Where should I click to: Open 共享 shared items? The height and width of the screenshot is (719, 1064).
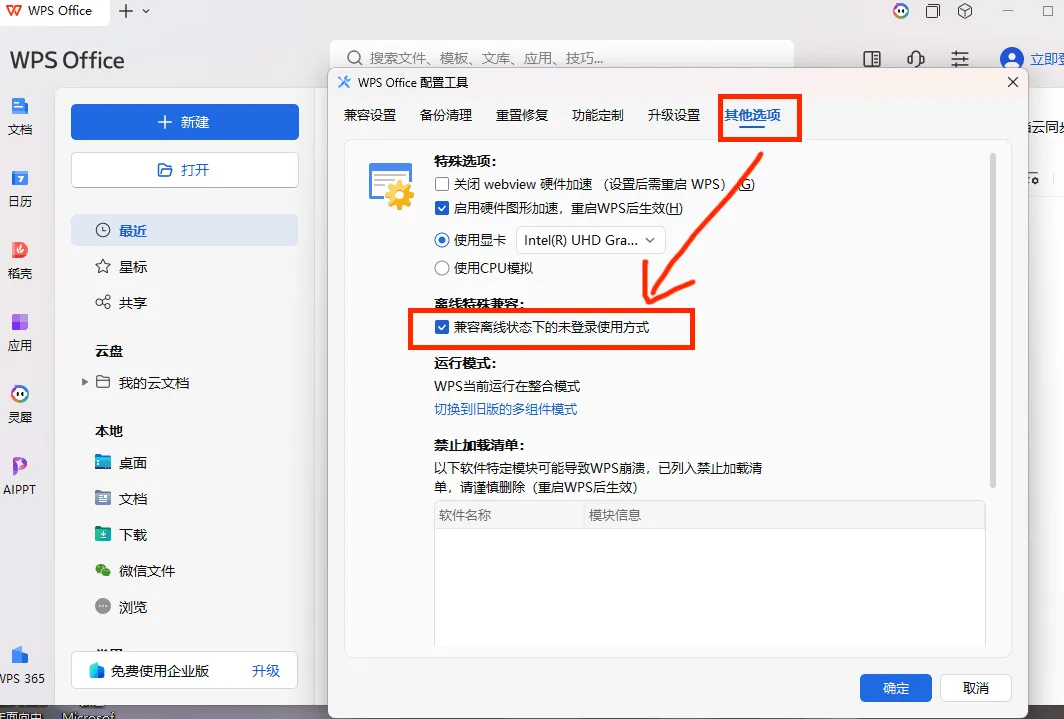pyautogui.click(x=185, y=303)
